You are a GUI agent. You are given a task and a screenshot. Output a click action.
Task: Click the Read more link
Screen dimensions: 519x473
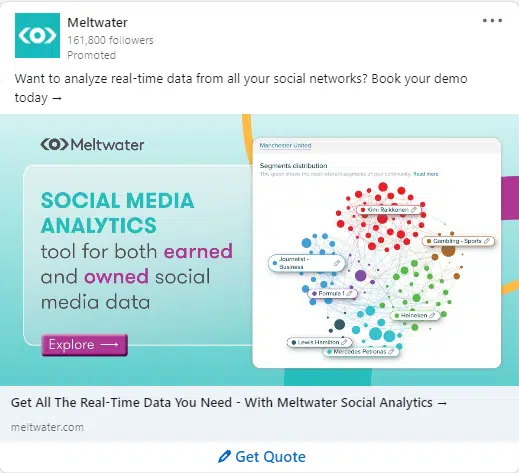[x=426, y=174]
